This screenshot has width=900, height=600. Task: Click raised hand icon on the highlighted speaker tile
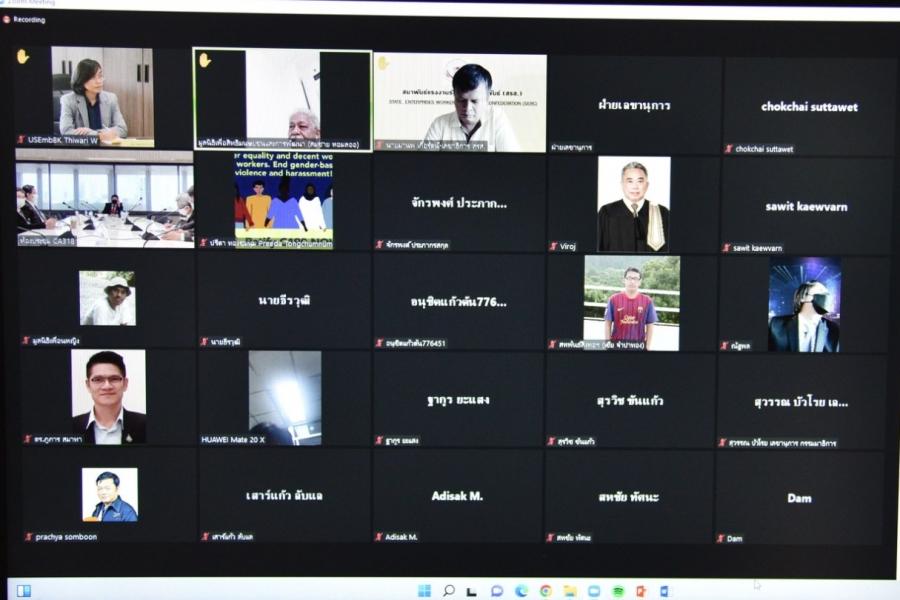pyautogui.click(x=205, y=60)
